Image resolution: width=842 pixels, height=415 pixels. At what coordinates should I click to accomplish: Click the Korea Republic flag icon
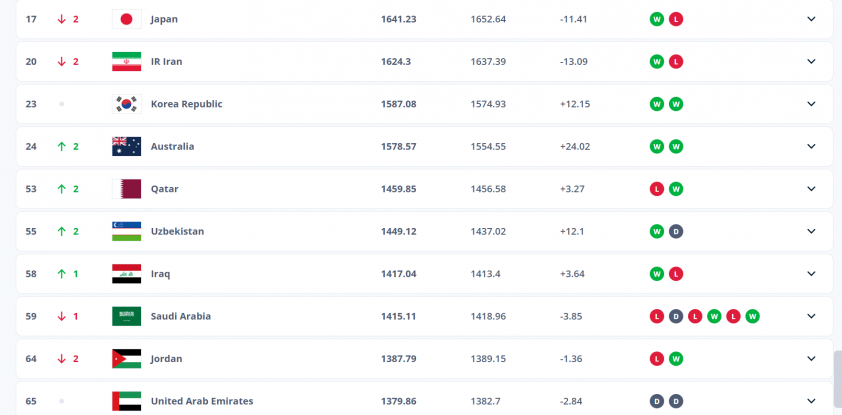point(127,104)
